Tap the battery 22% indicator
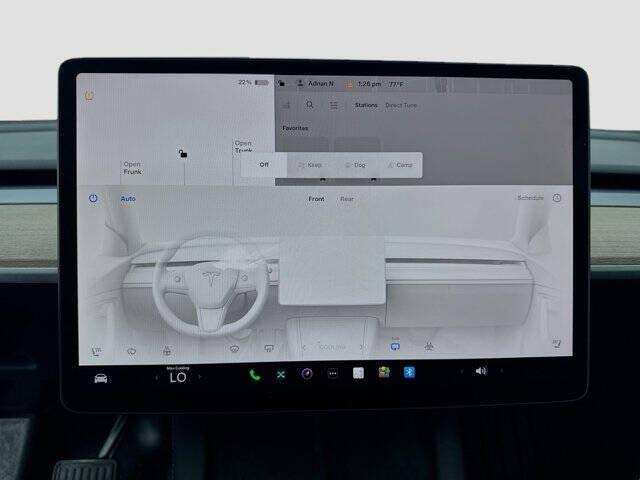The image size is (640, 480). click(253, 82)
